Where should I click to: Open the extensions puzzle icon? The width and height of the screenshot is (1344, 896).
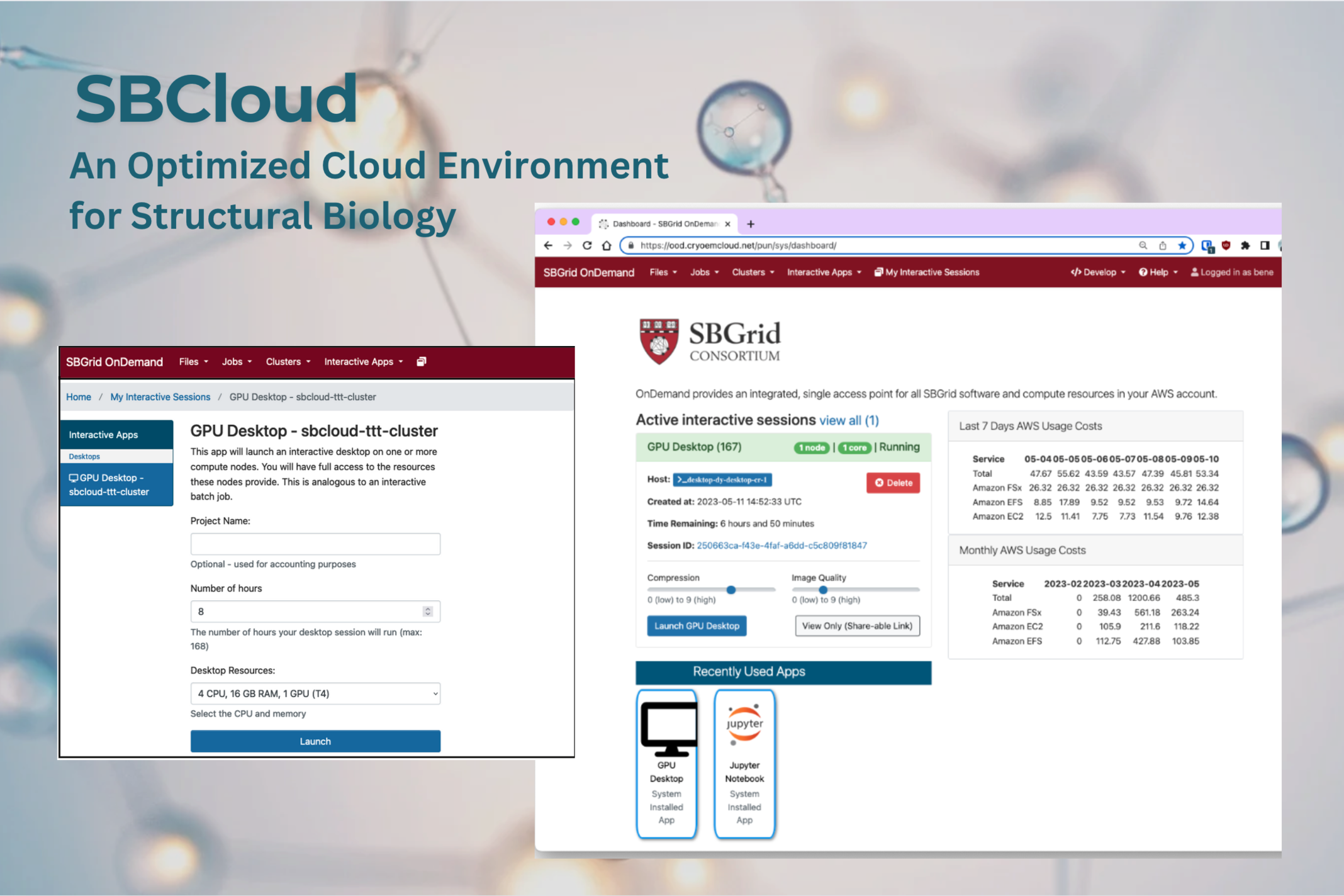pyautogui.click(x=1245, y=245)
